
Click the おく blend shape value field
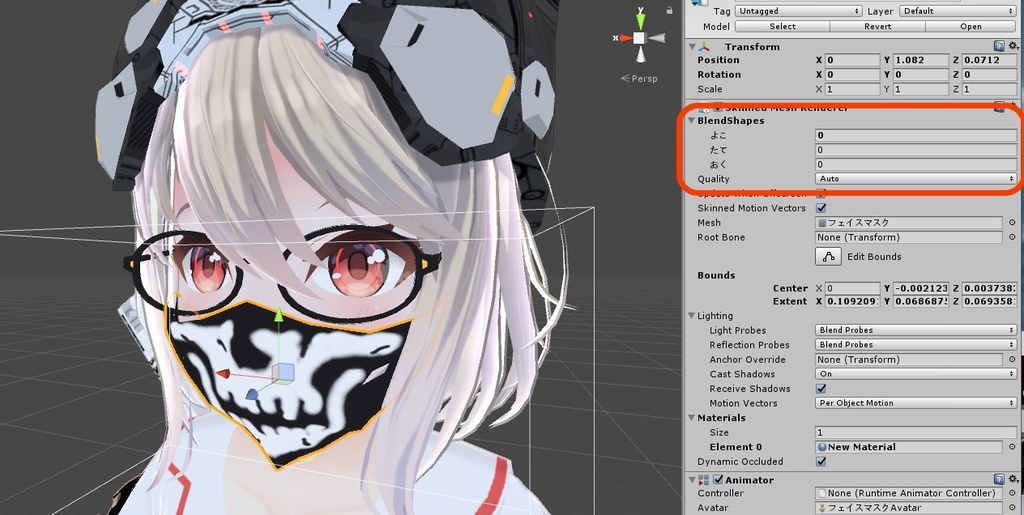point(916,164)
